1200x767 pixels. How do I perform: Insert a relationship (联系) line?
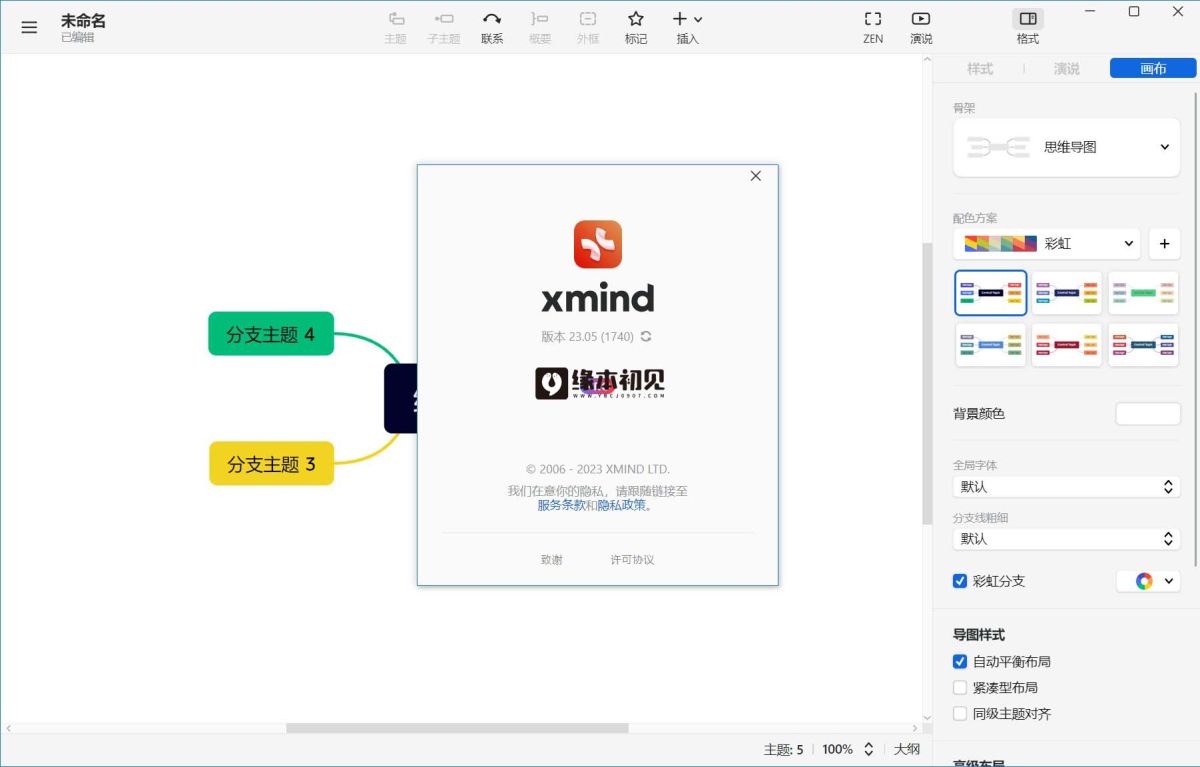(x=492, y=27)
